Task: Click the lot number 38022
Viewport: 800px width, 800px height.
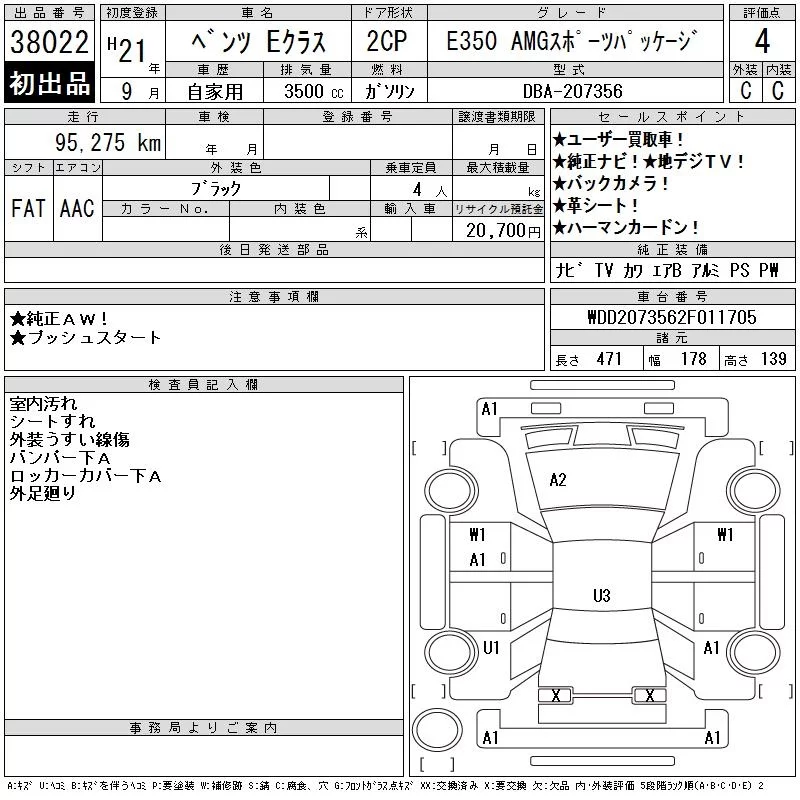Action: click(49, 42)
